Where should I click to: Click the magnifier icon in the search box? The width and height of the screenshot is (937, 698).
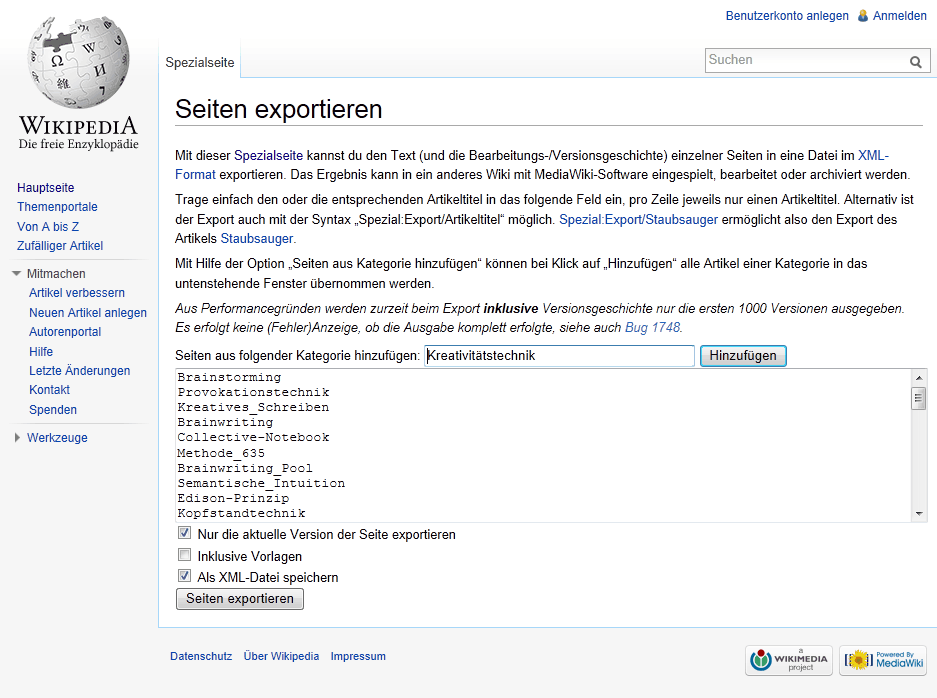pyautogui.click(x=915, y=61)
